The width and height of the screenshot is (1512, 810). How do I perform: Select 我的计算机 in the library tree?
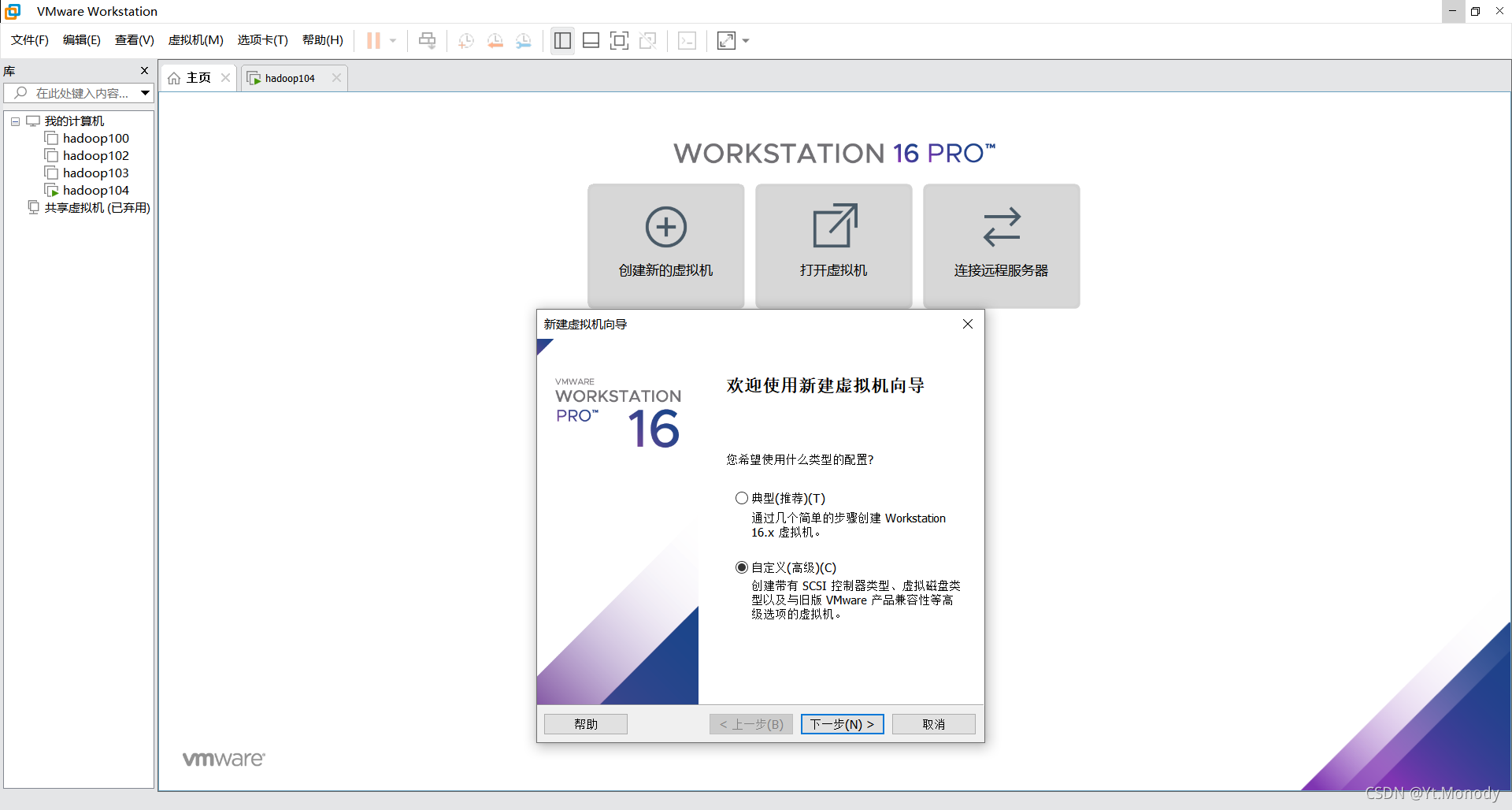click(x=74, y=121)
